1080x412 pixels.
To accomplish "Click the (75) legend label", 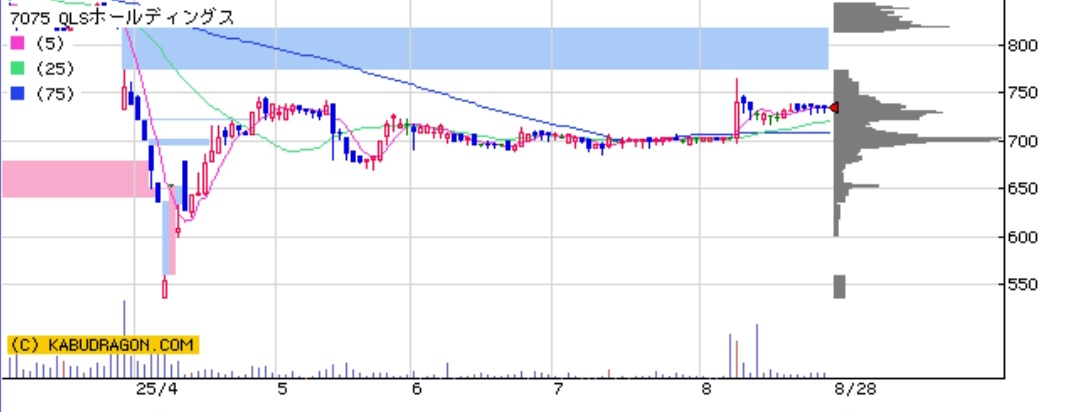I will tap(54, 94).
